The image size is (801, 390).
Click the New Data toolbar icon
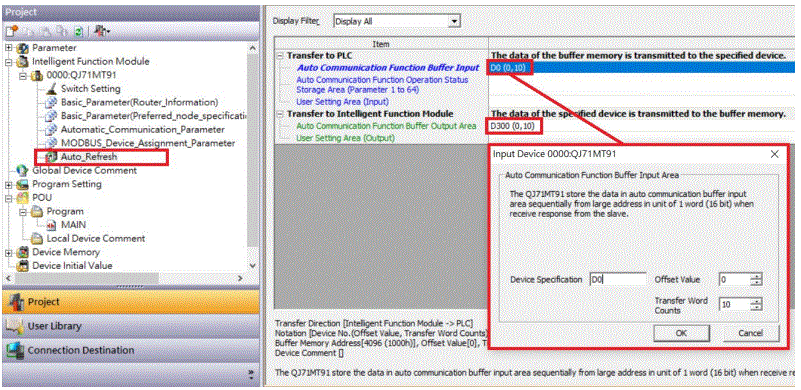[x=12, y=32]
